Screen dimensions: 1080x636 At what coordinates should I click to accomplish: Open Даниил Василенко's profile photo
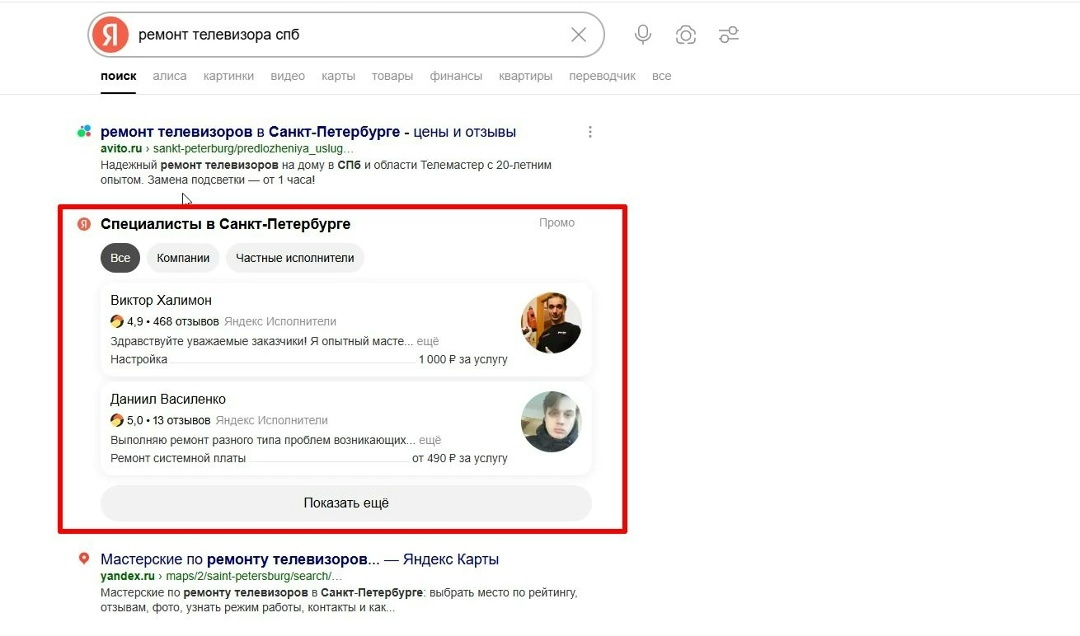point(551,422)
